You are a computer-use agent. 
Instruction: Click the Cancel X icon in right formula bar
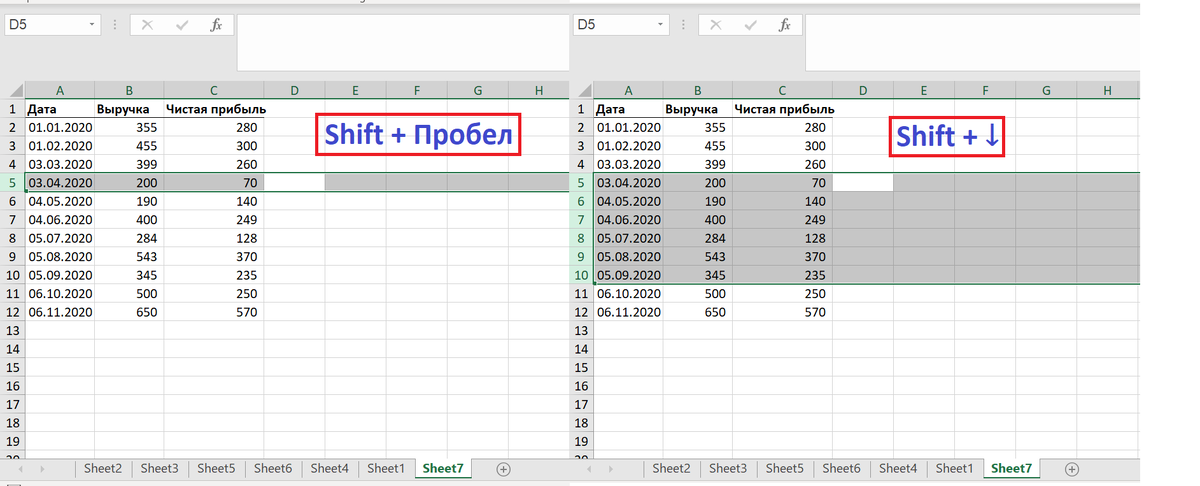tap(715, 25)
